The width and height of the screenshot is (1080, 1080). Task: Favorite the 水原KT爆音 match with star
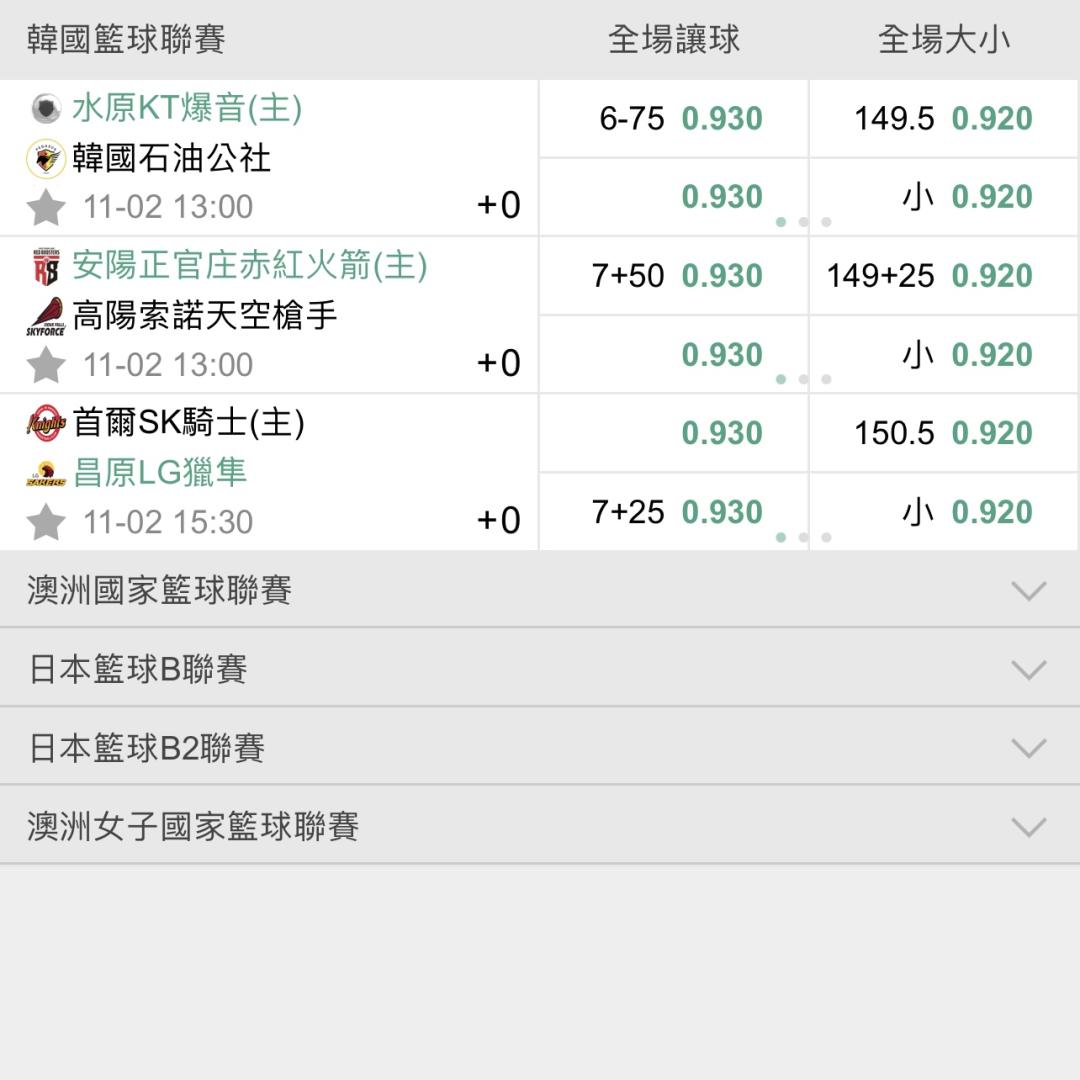[46, 208]
